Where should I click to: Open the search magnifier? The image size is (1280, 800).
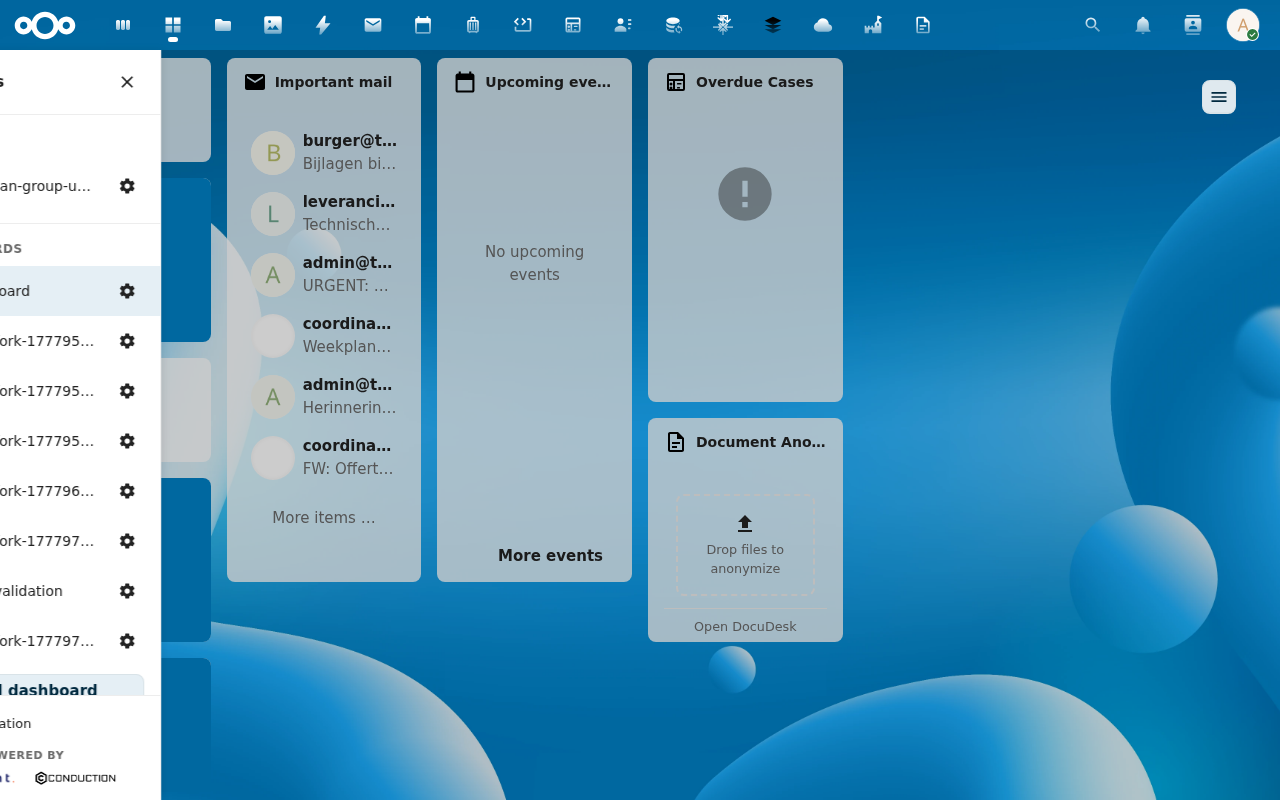point(1093,25)
